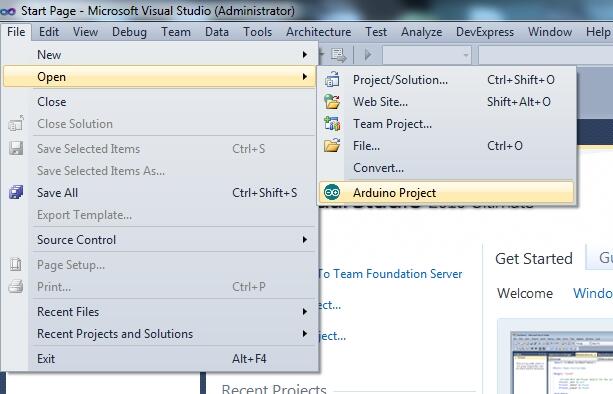Select Arduino Project in Open submenu

446,192
